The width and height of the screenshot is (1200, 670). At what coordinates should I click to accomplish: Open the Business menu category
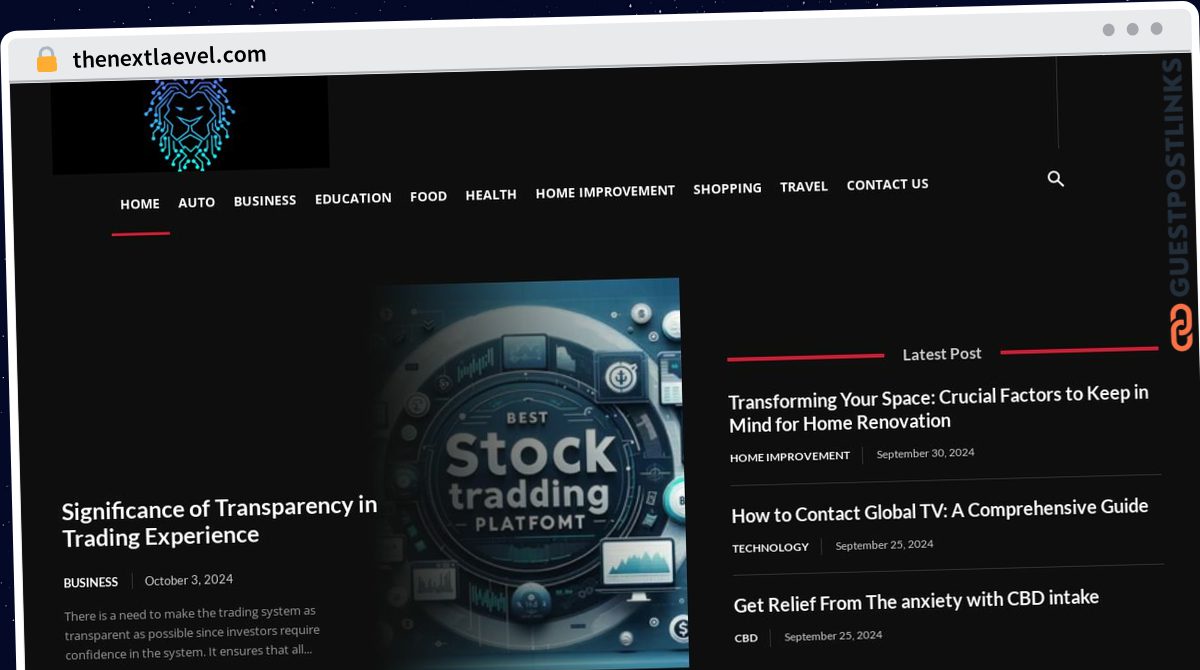[x=265, y=201]
